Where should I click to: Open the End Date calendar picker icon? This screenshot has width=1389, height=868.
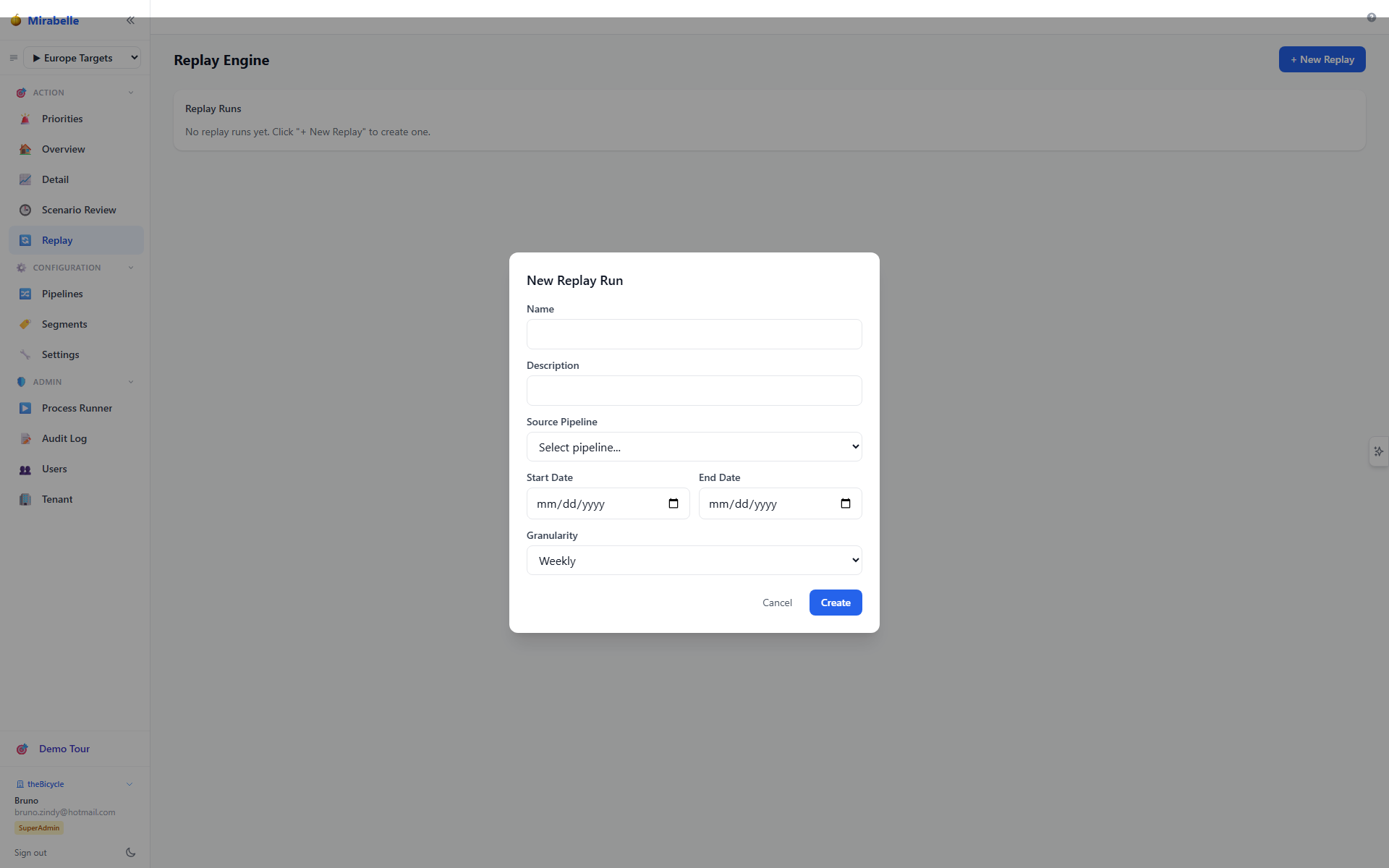tap(846, 503)
